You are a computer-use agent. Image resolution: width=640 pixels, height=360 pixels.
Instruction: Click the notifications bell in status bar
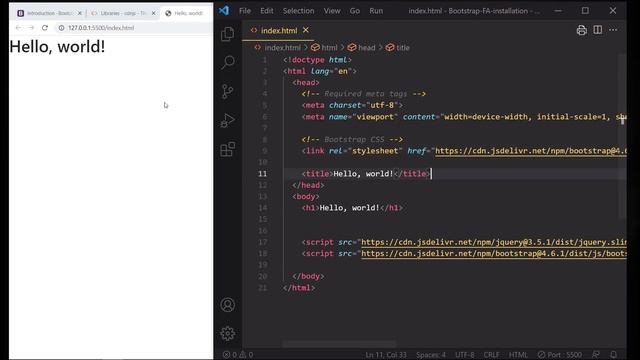(x=613, y=355)
